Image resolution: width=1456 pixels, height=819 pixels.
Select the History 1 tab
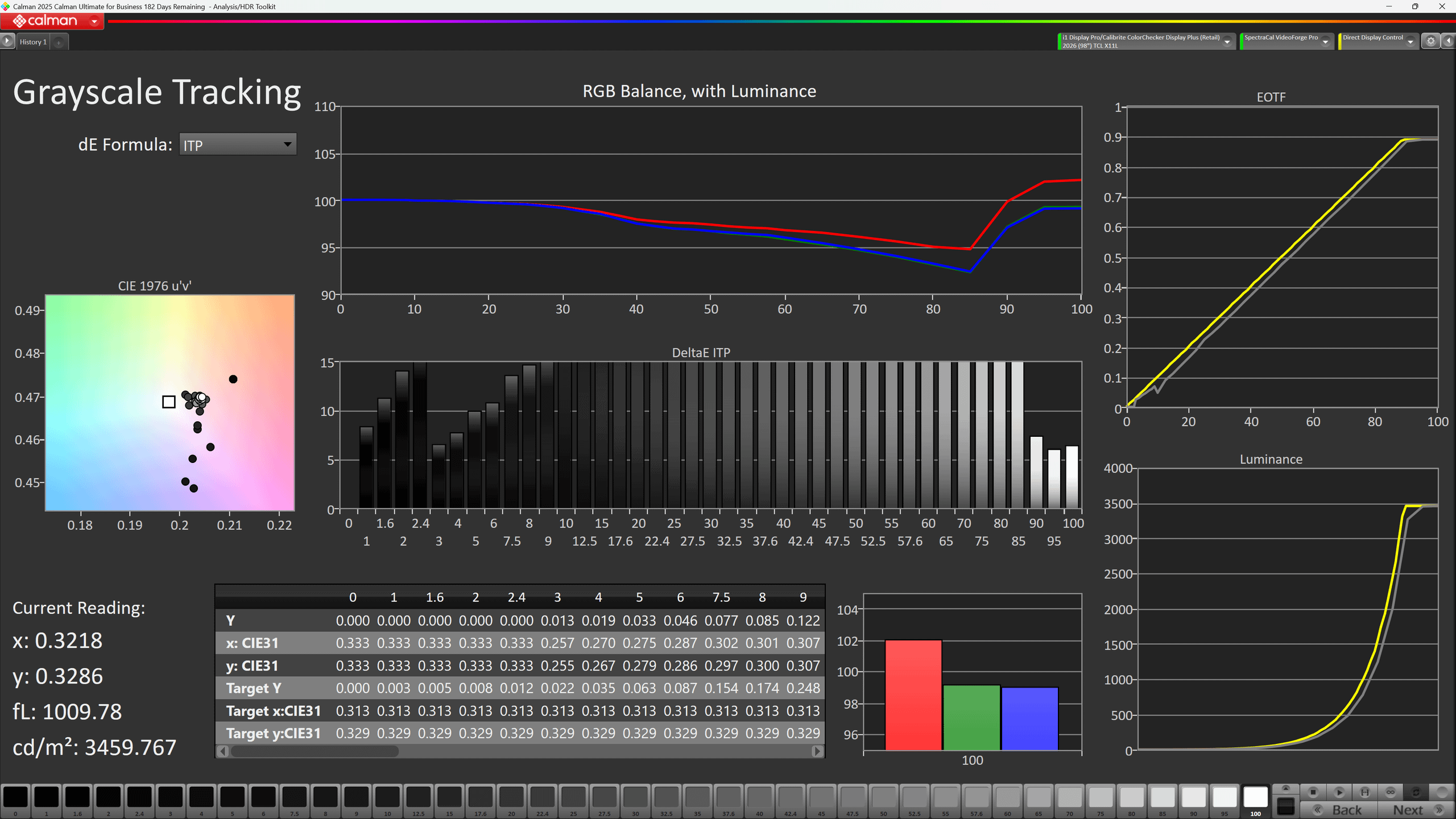coord(33,42)
